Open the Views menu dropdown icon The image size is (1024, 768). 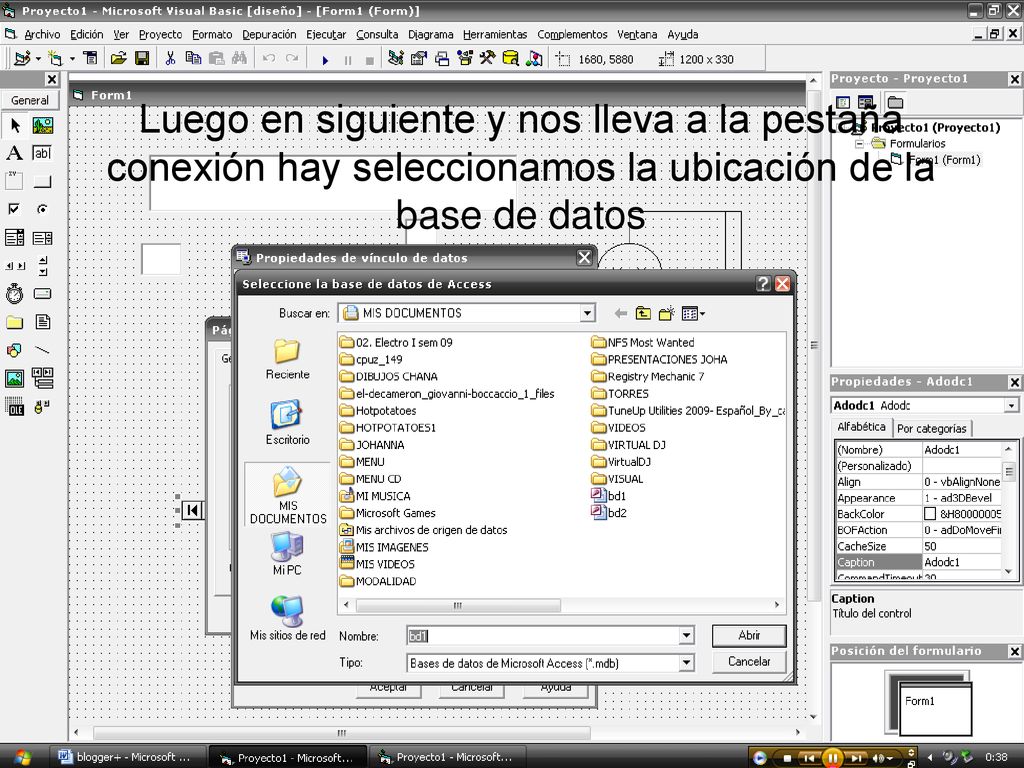[x=693, y=313]
